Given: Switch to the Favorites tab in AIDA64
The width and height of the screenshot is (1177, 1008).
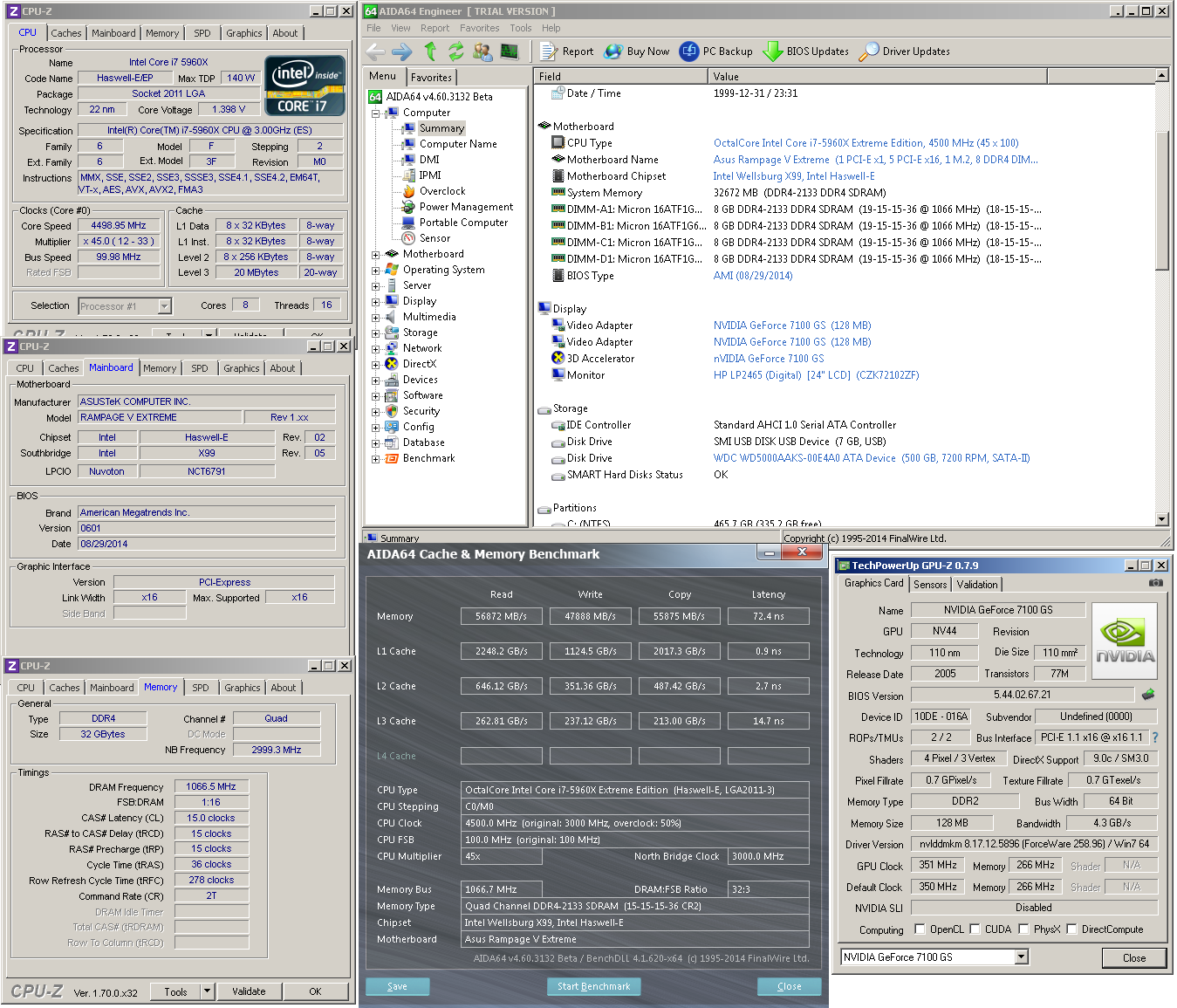Looking at the screenshot, I should (x=431, y=78).
